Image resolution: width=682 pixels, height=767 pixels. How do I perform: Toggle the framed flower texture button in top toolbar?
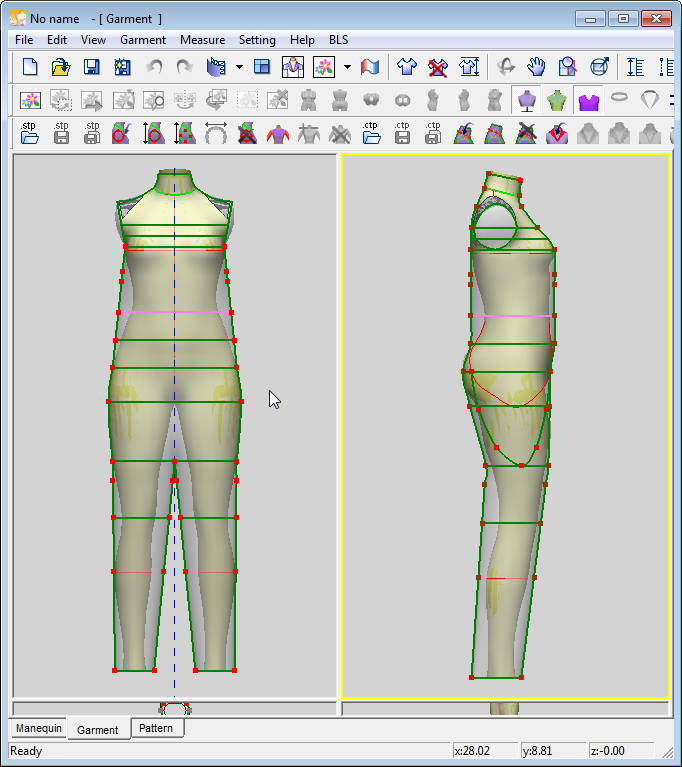pyautogui.click(x=323, y=67)
